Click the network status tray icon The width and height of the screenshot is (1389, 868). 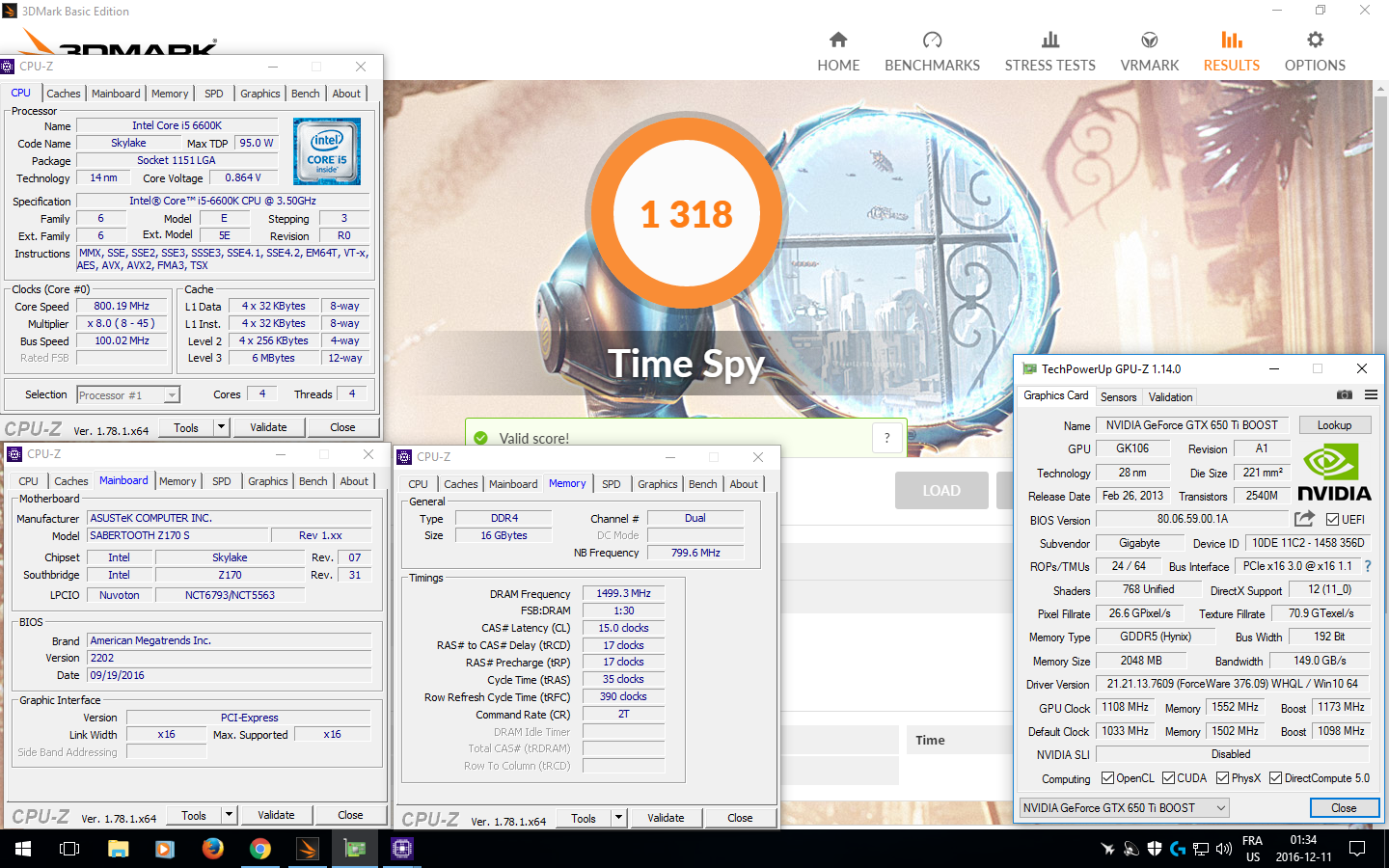click(1201, 849)
